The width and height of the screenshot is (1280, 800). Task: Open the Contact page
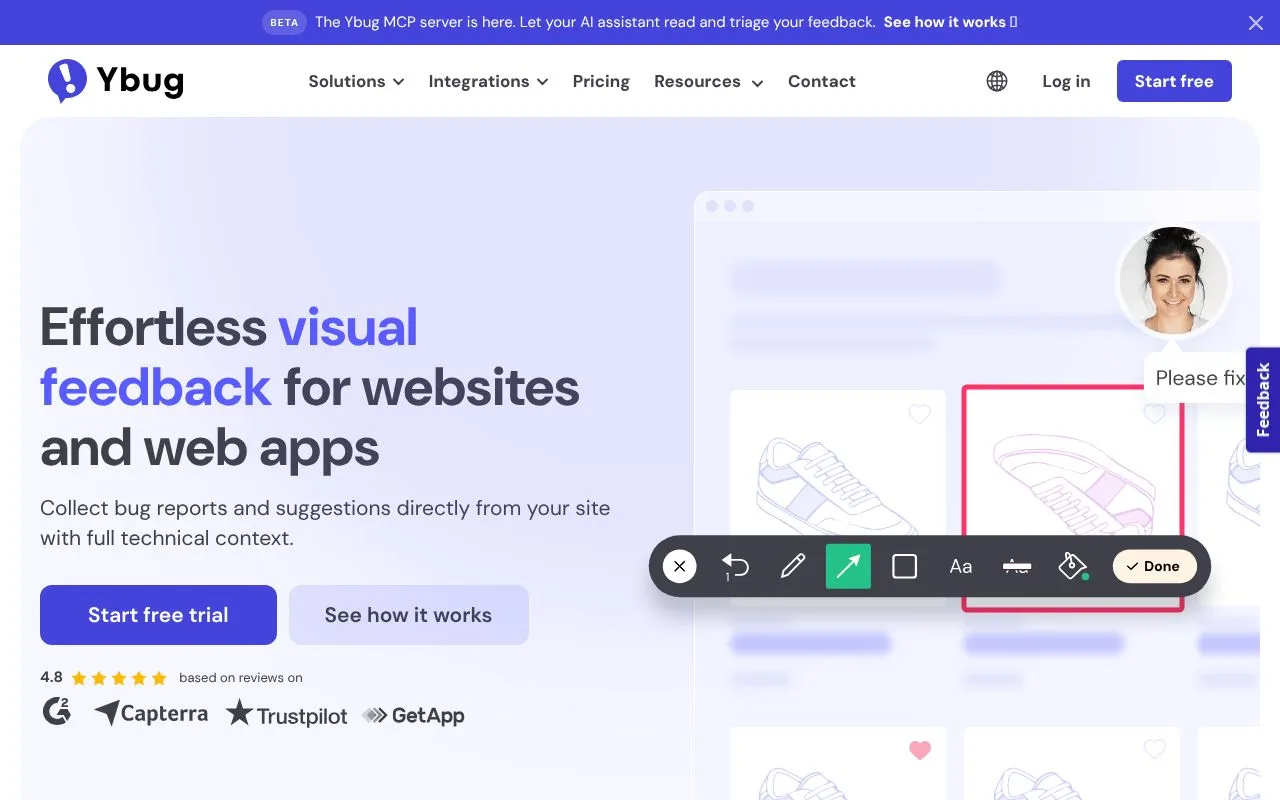(822, 82)
